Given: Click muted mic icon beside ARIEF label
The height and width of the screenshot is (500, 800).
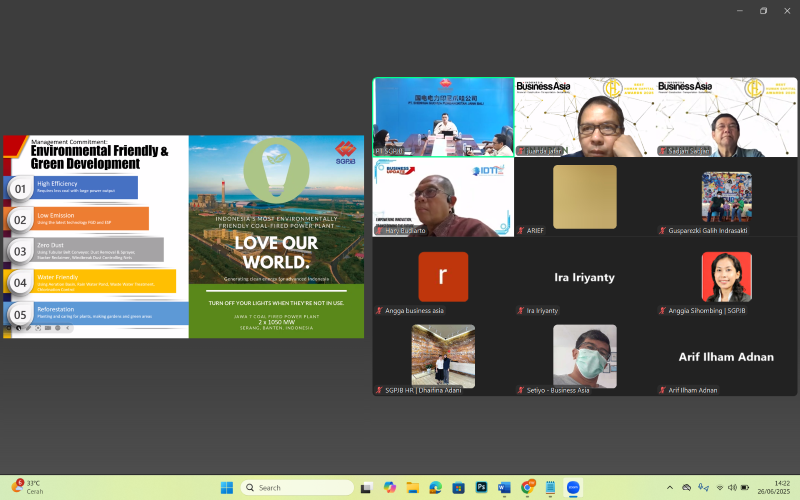Looking at the screenshot, I should click(520, 231).
